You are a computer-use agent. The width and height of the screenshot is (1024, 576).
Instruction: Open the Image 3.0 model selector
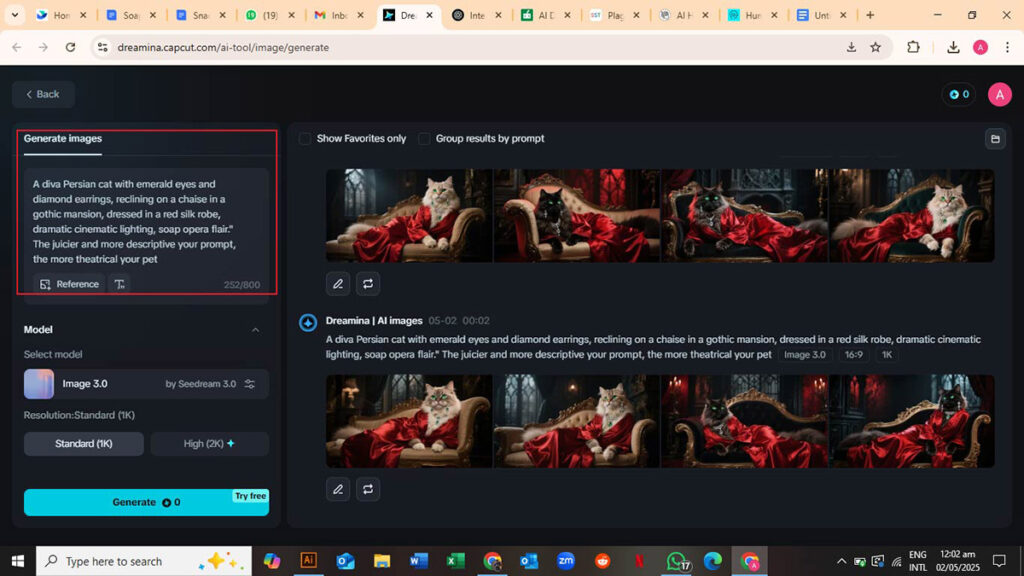coord(146,384)
